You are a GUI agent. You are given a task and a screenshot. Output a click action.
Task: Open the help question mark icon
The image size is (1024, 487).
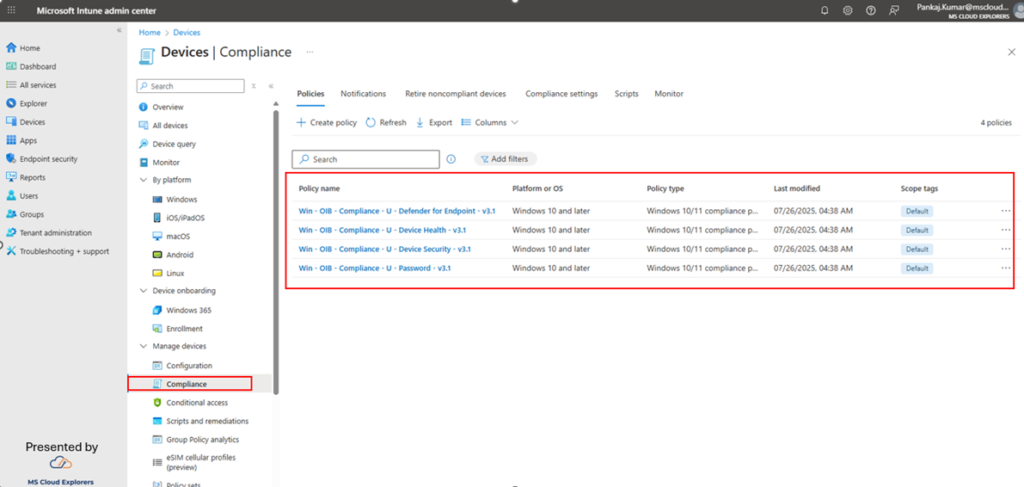871,10
